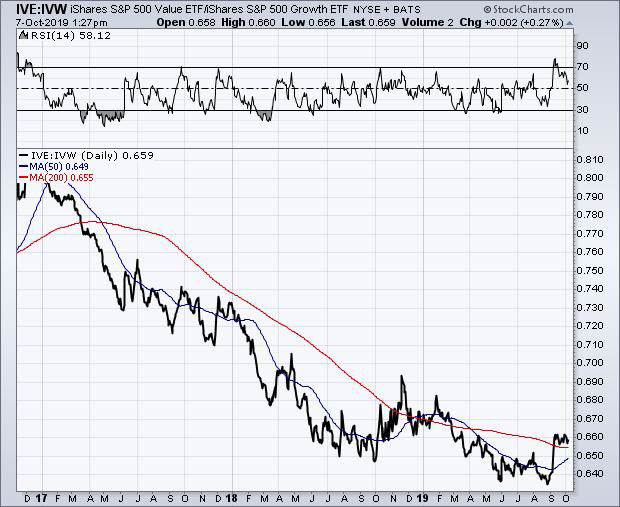The height and width of the screenshot is (507, 620).
Task: Click the Last 0.659 value
Action: click(368, 23)
